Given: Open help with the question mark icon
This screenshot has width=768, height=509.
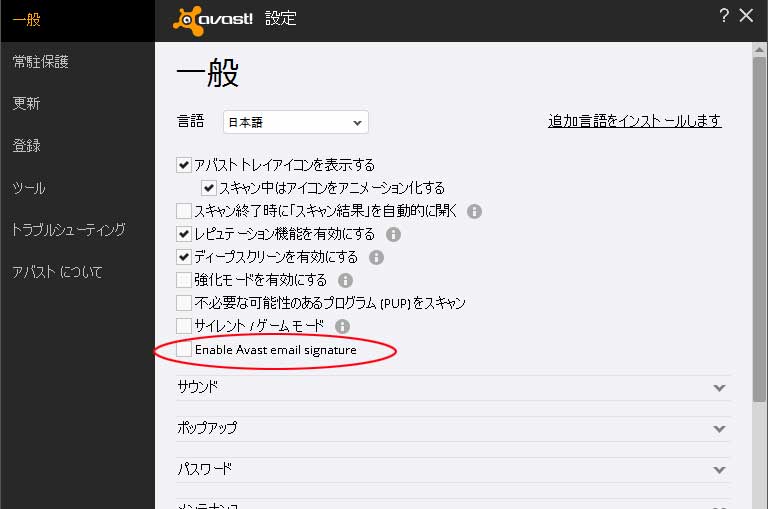Looking at the screenshot, I should coord(724,16).
